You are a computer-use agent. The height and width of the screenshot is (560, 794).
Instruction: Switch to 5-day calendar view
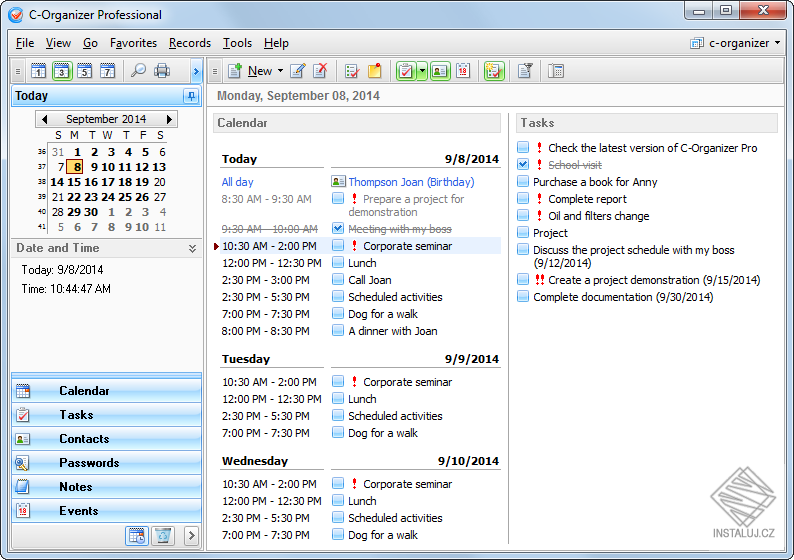coord(85,71)
